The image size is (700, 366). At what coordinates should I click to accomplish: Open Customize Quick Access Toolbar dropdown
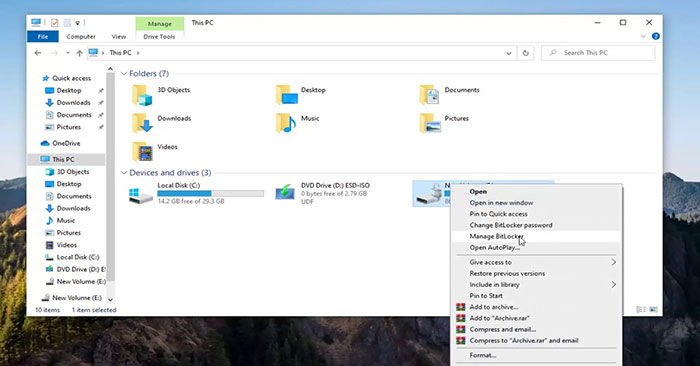[x=77, y=23]
